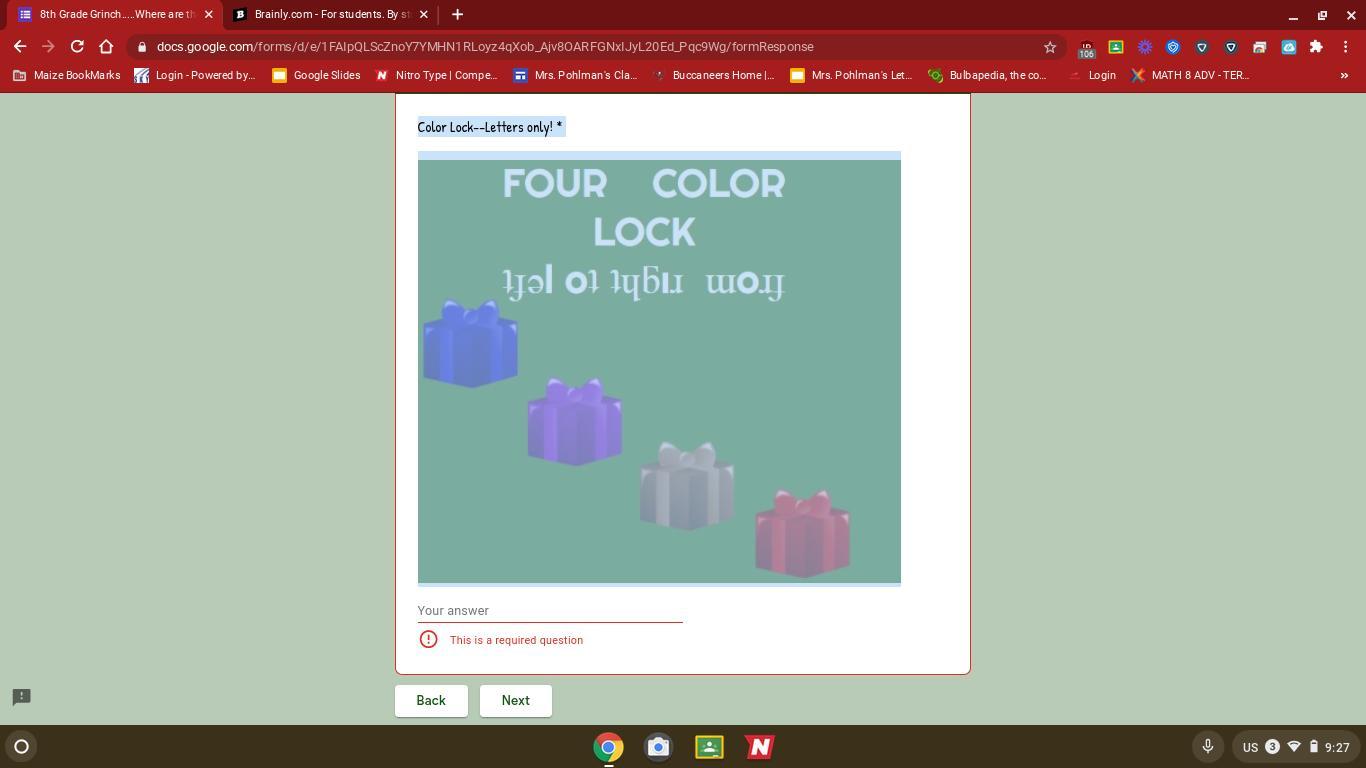Open the Extensions puzzle piece menu
The width and height of the screenshot is (1366, 768).
(1316, 47)
